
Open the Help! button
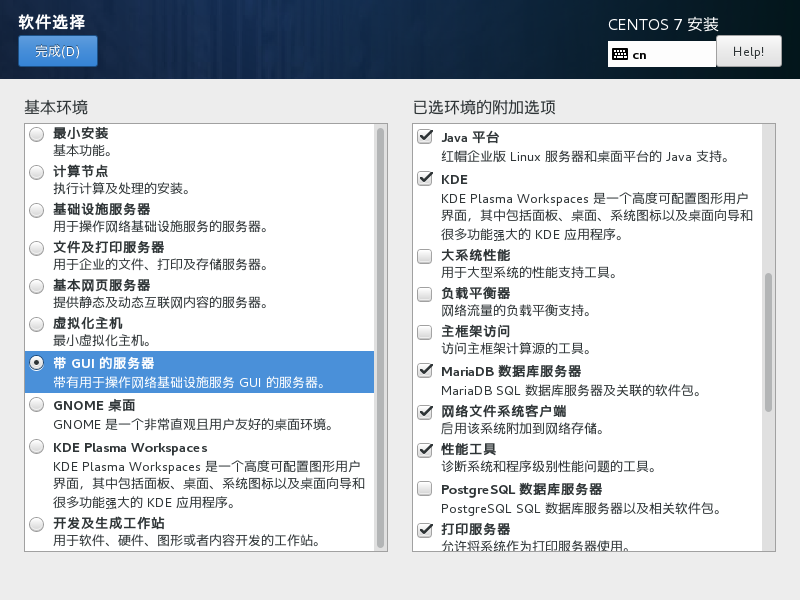click(x=748, y=51)
